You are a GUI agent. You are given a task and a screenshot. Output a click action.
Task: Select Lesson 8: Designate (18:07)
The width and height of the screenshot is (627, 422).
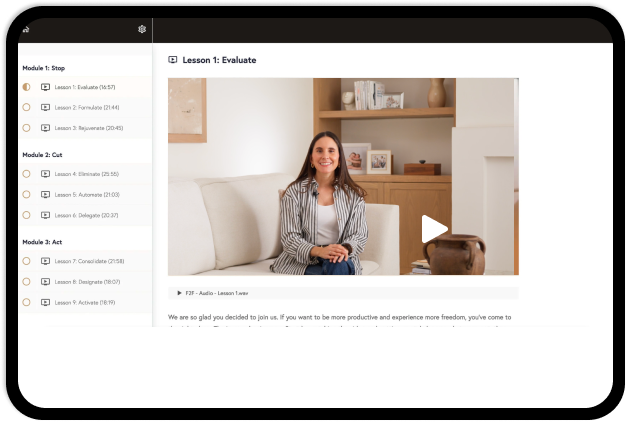point(87,282)
